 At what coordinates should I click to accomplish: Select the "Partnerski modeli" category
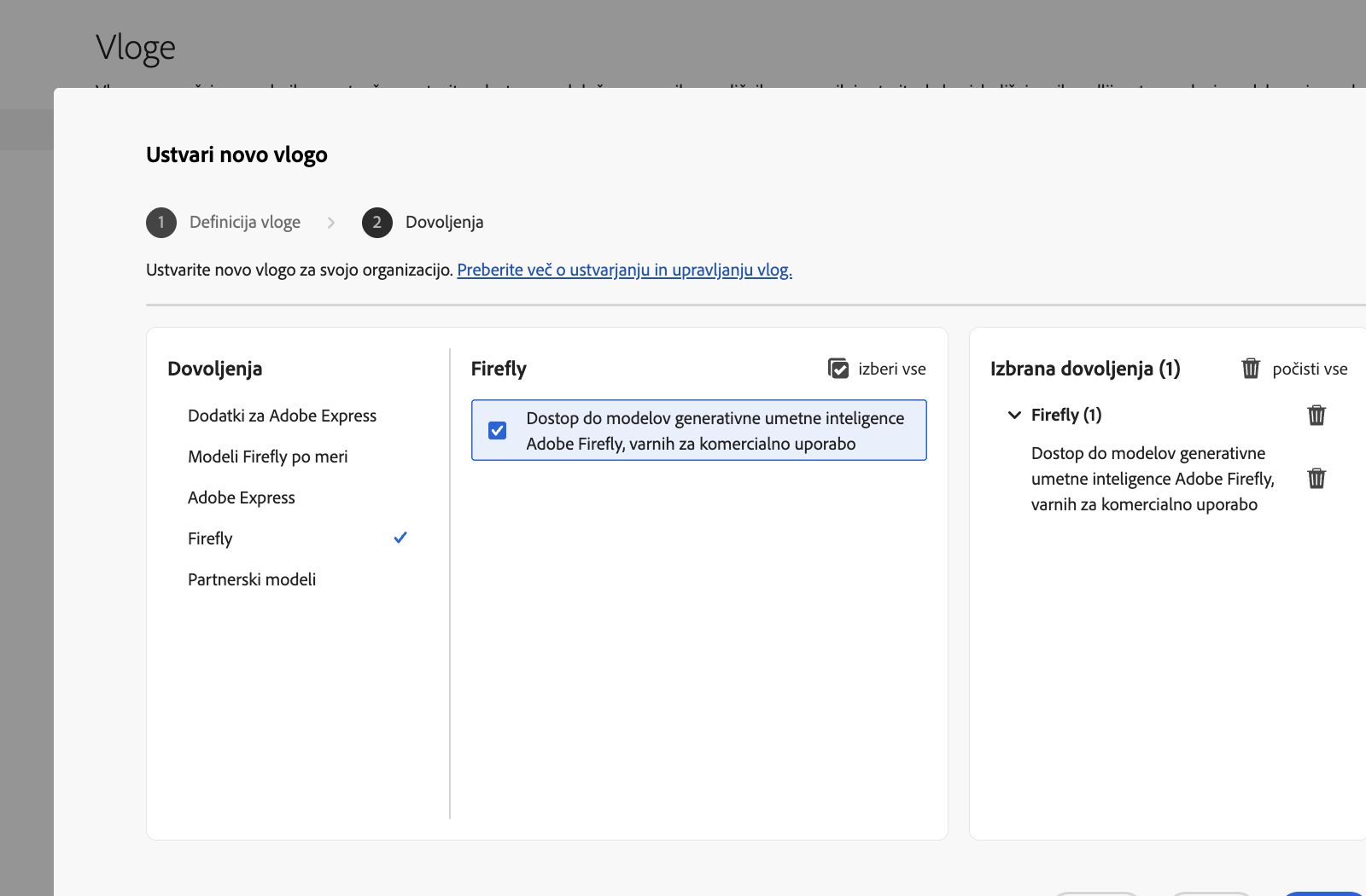tap(252, 579)
